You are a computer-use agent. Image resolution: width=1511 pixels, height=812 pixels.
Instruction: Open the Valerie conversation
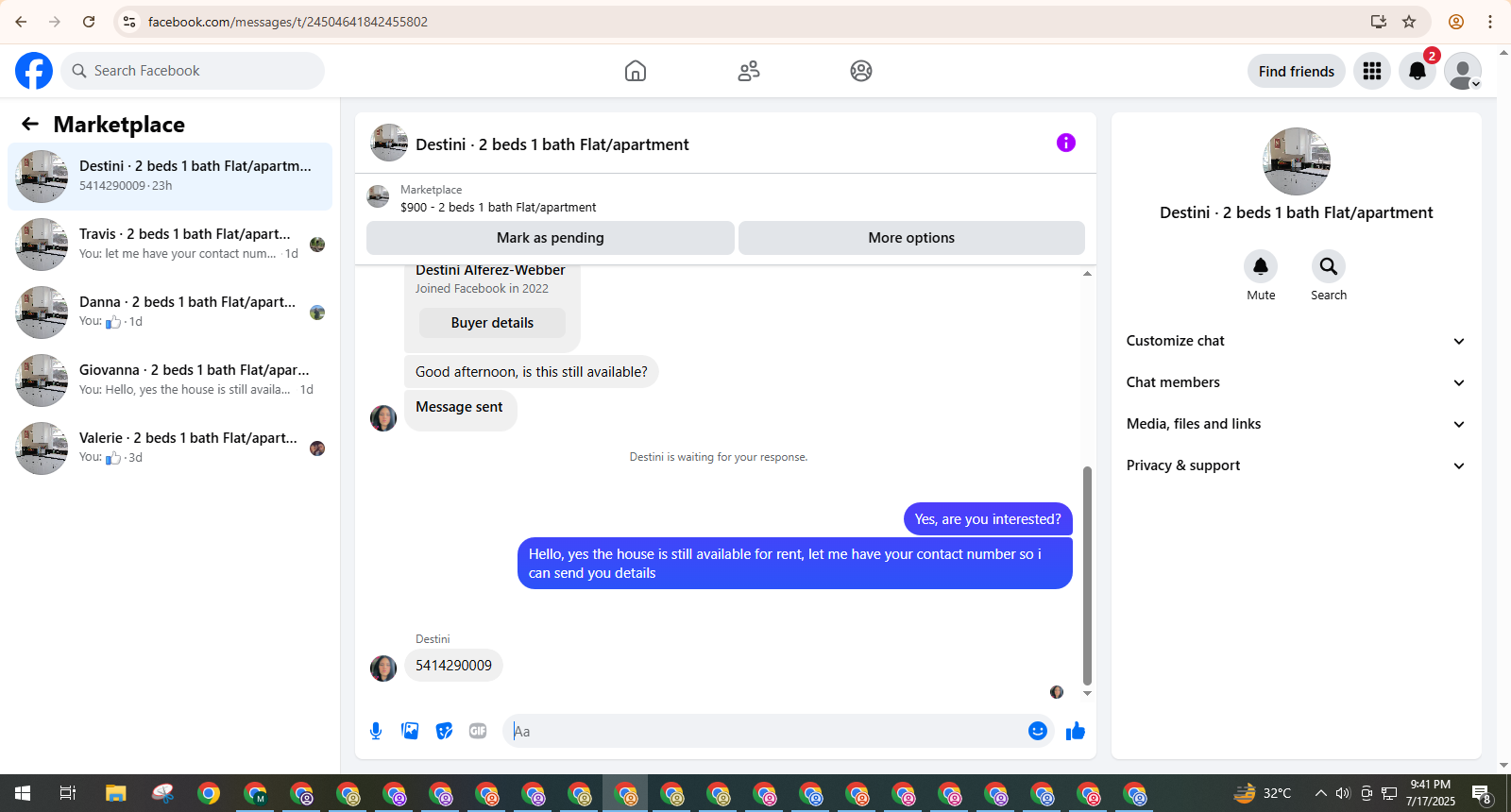pos(170,448)
